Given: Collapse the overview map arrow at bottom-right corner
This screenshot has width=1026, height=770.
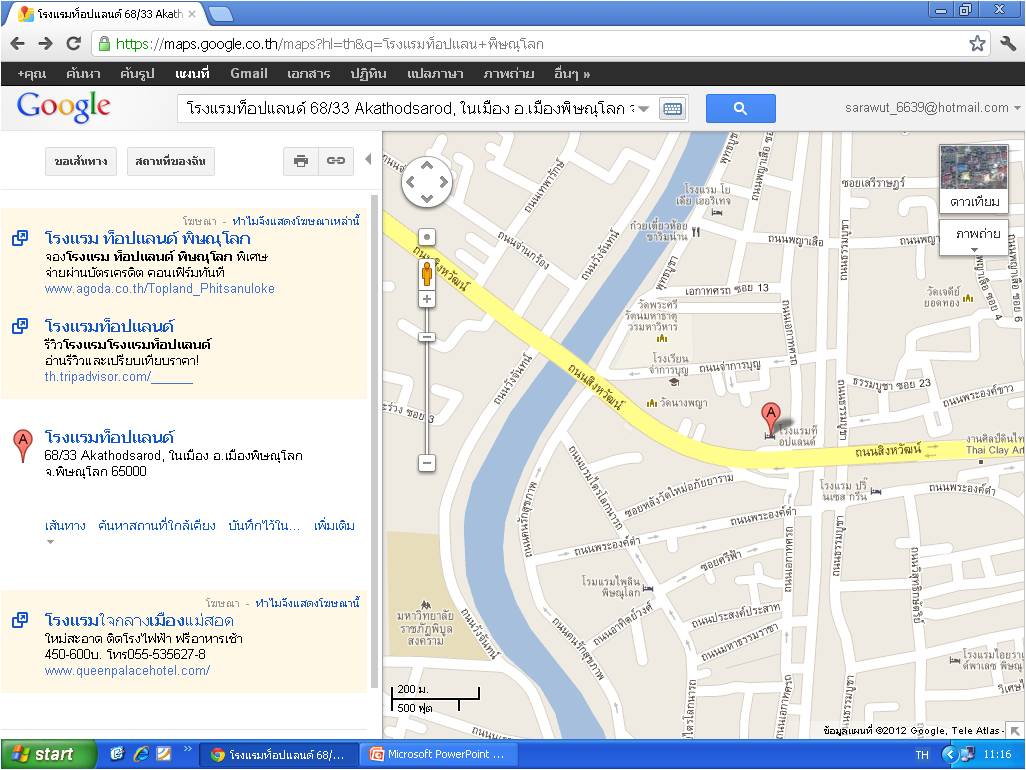Looking at the screenshot, I should [1015, 730].
